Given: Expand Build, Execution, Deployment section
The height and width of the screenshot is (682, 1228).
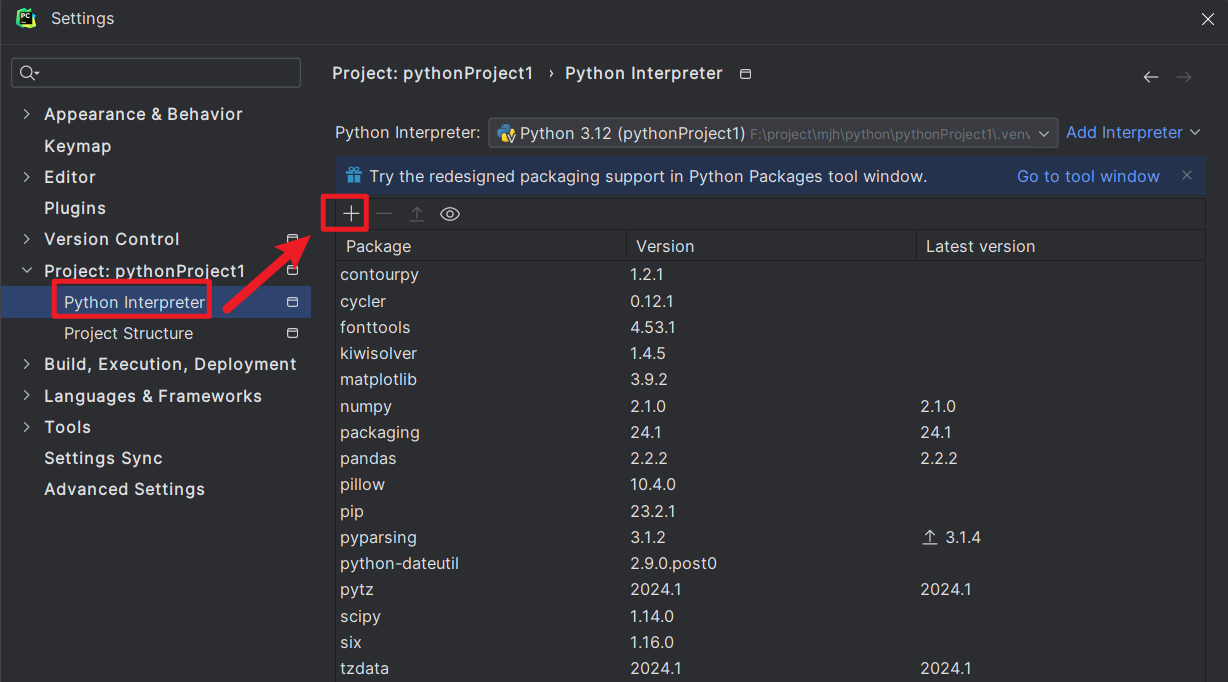Looking at the screenshot, I should tap(26, 364).
